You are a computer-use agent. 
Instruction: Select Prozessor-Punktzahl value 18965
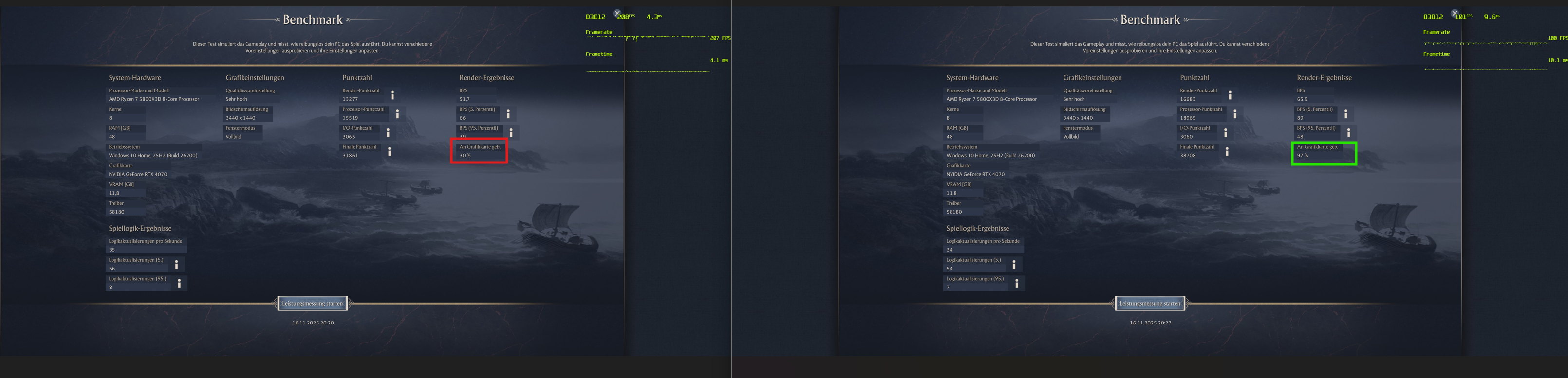coord(1188,118)
